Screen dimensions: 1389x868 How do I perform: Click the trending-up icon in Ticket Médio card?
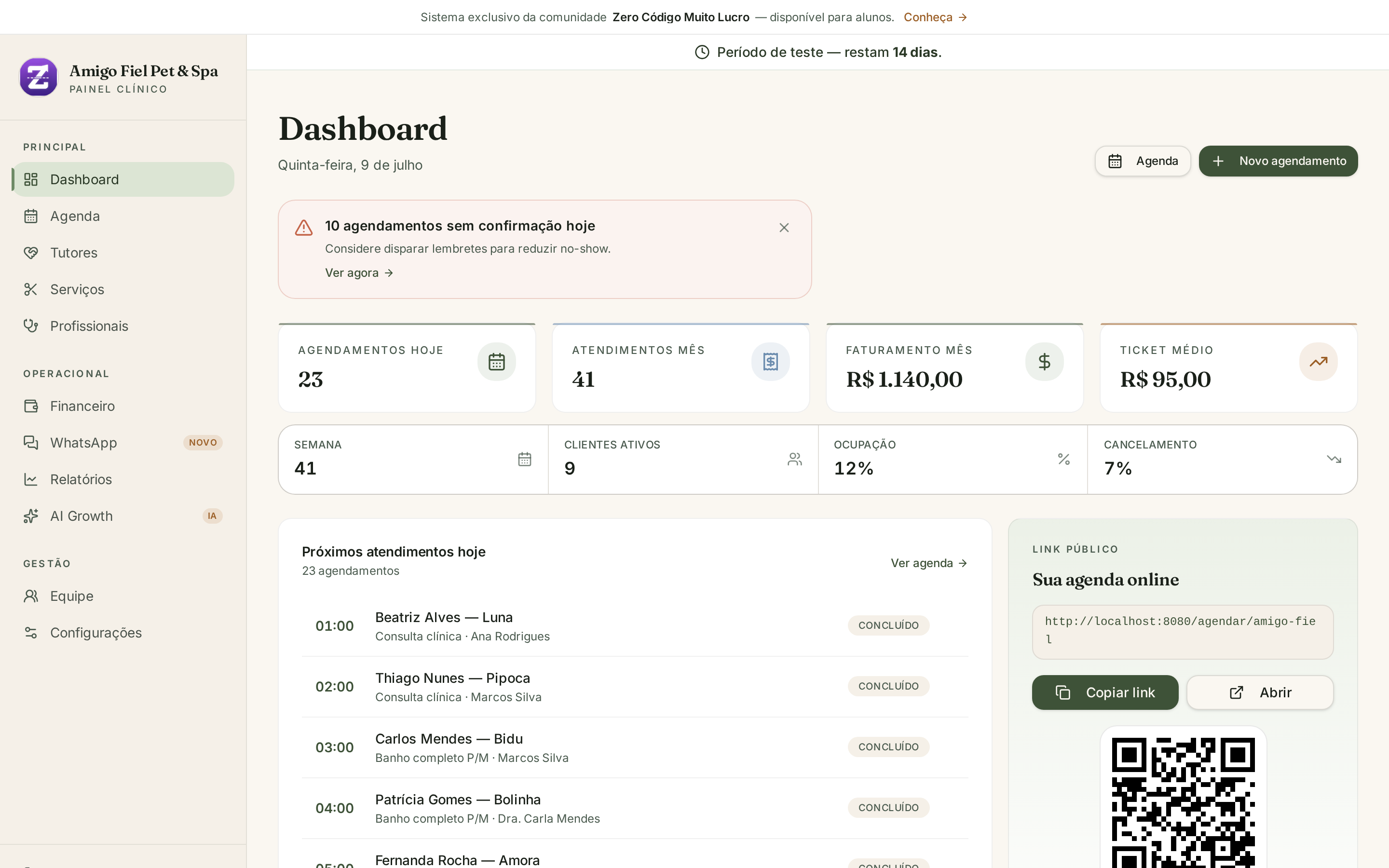(x=1319, y=362)
